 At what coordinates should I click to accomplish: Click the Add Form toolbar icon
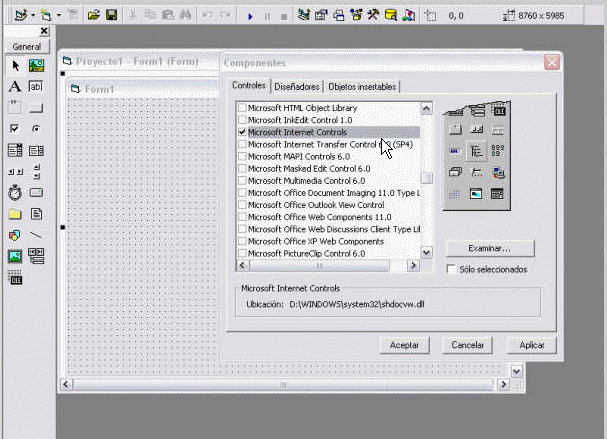(x=46, y=15)
